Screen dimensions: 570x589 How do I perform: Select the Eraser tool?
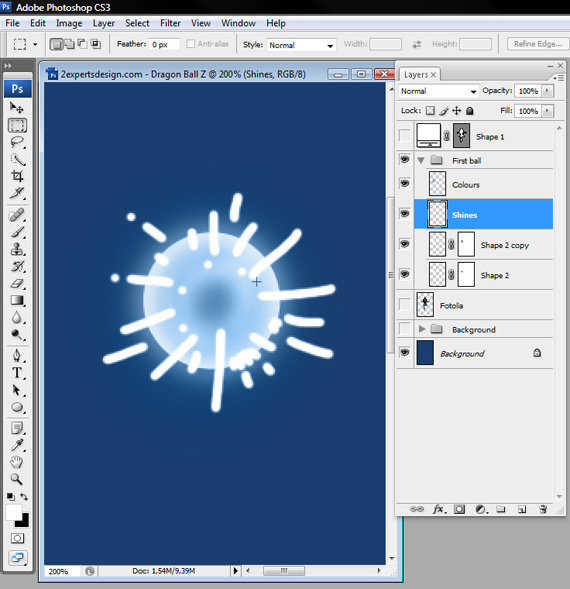coord(17,283)
